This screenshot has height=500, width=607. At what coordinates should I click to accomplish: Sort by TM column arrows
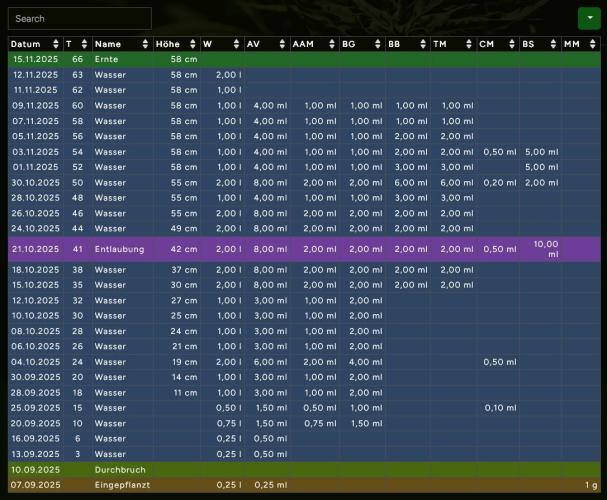click(468, 44)
